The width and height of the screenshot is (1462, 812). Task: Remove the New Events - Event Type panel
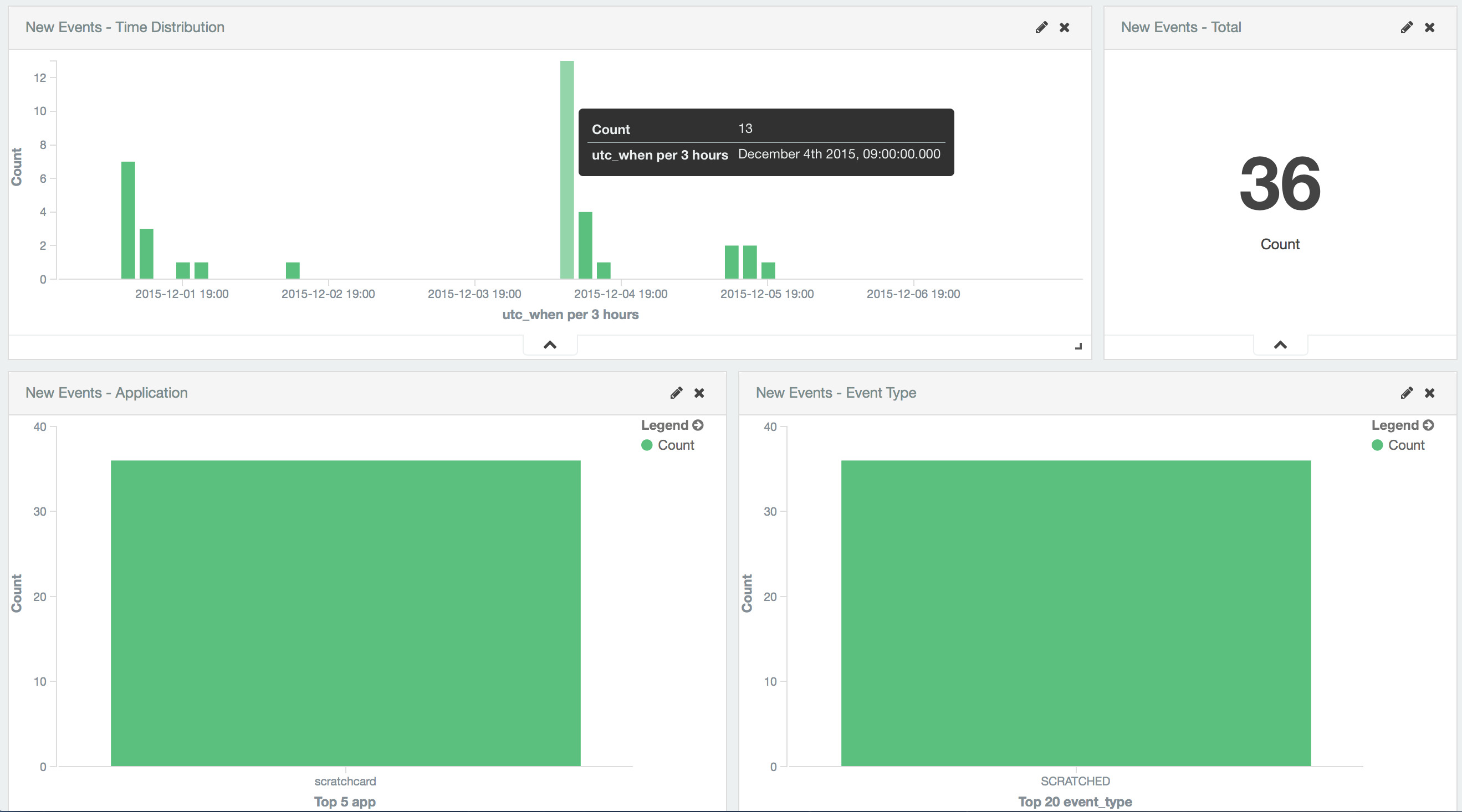pos(1430,393)
